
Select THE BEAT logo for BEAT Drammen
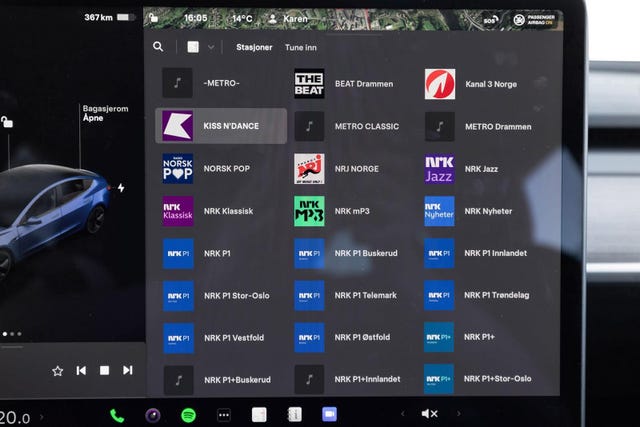309,84
